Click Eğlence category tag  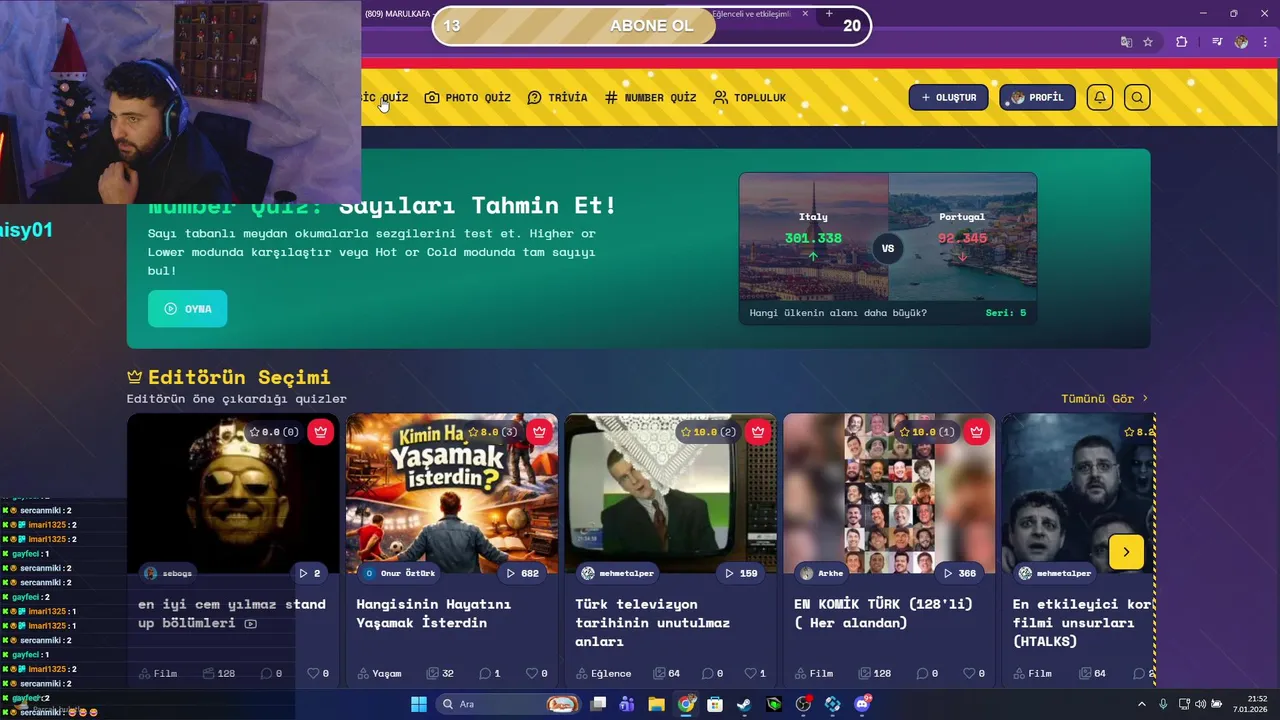[x=603, y=673]
